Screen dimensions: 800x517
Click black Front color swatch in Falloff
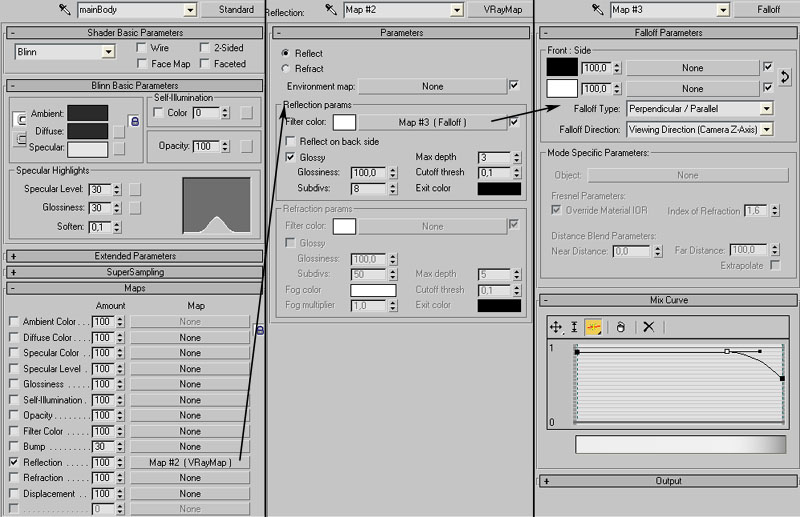[562, 67]
